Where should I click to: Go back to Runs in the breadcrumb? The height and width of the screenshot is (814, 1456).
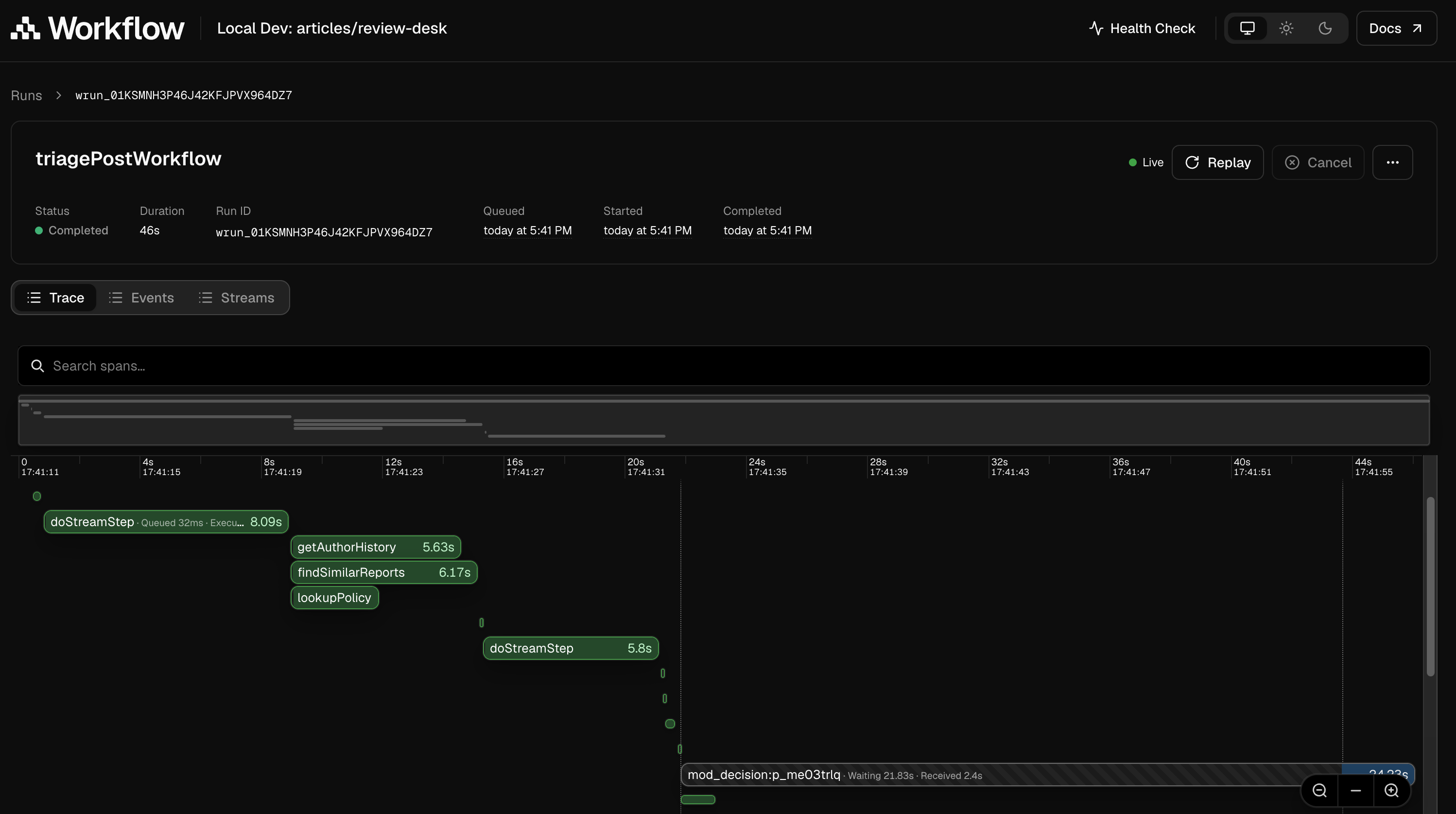point(27,95)
